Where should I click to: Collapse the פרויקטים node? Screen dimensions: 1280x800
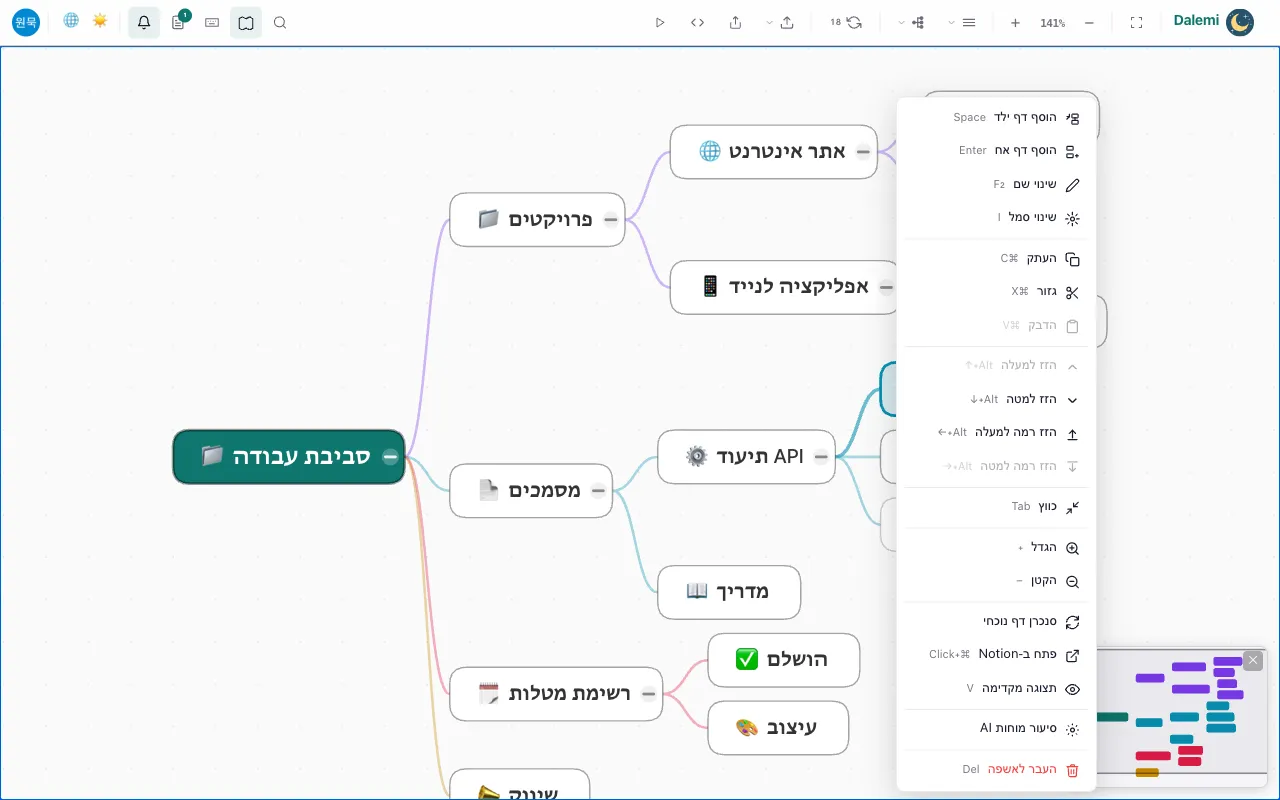tap(610, 220)
